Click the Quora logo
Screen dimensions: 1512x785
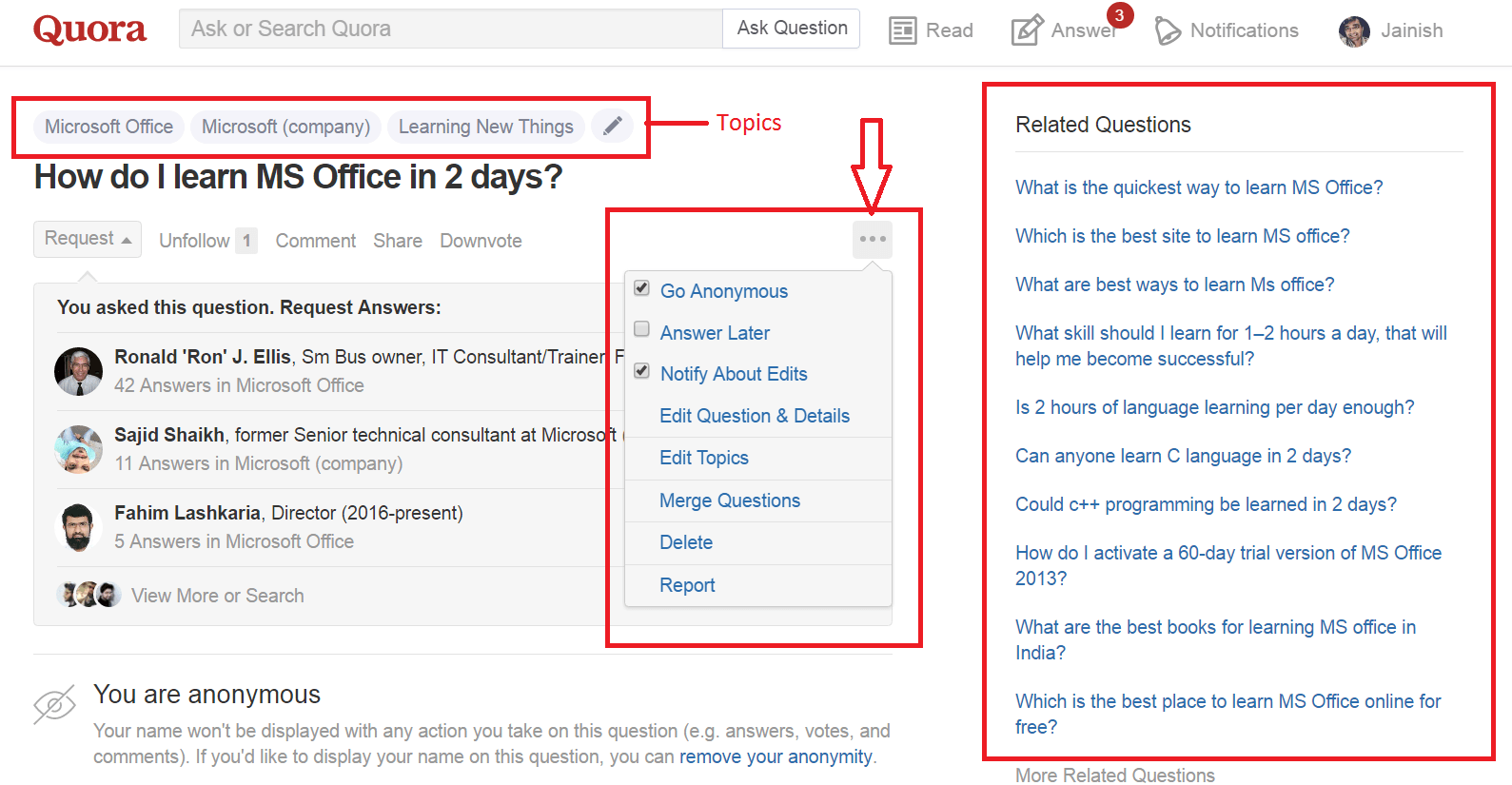[90, 29]
